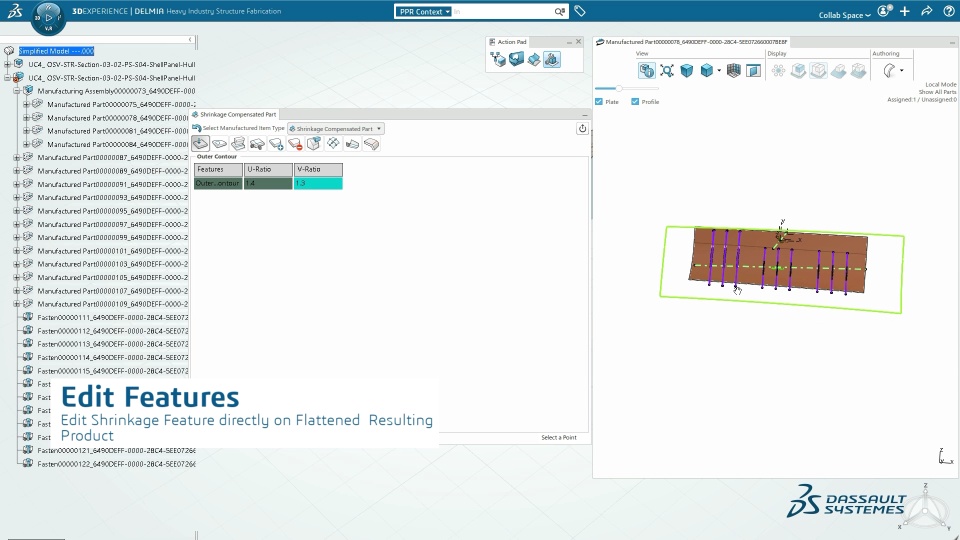Select Manufactured Part00000078 in tree

118,118
